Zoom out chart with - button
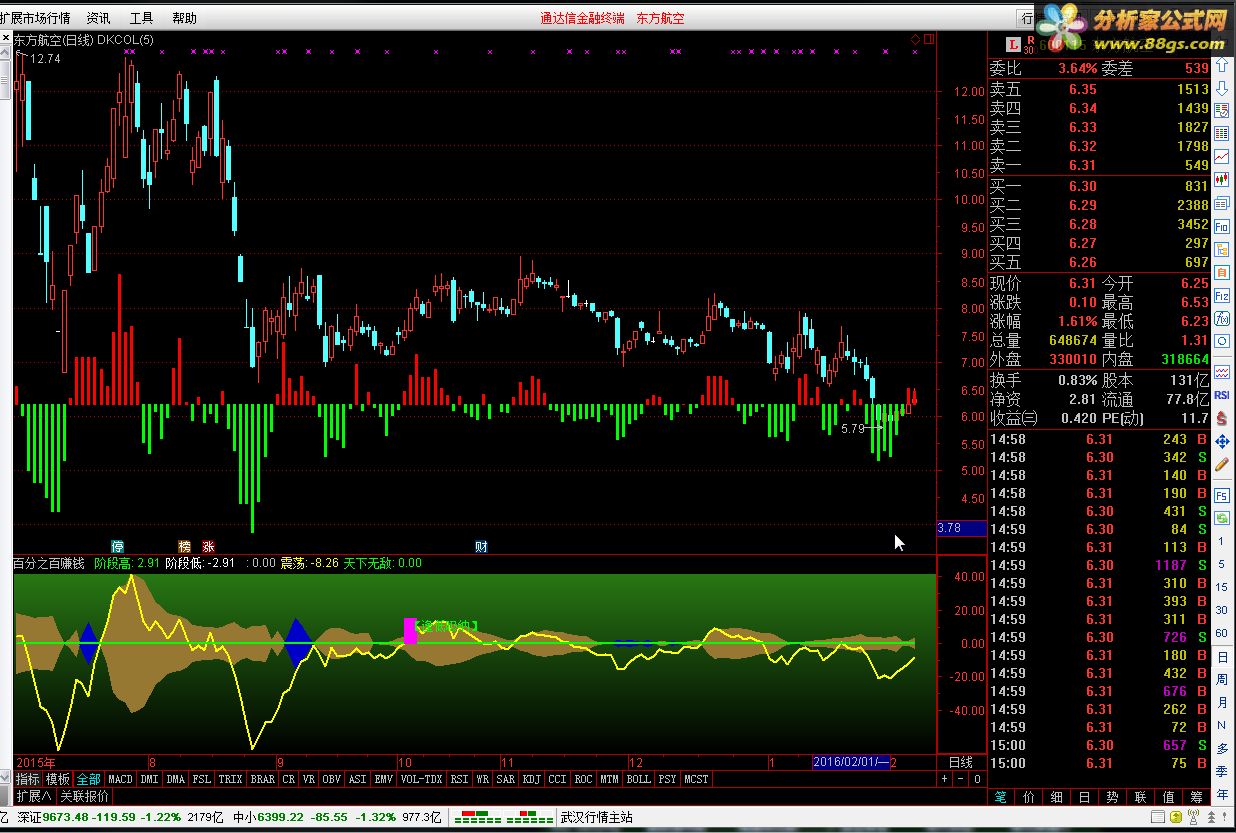Viewport: 1236px width, 833px height. (962, 779)
